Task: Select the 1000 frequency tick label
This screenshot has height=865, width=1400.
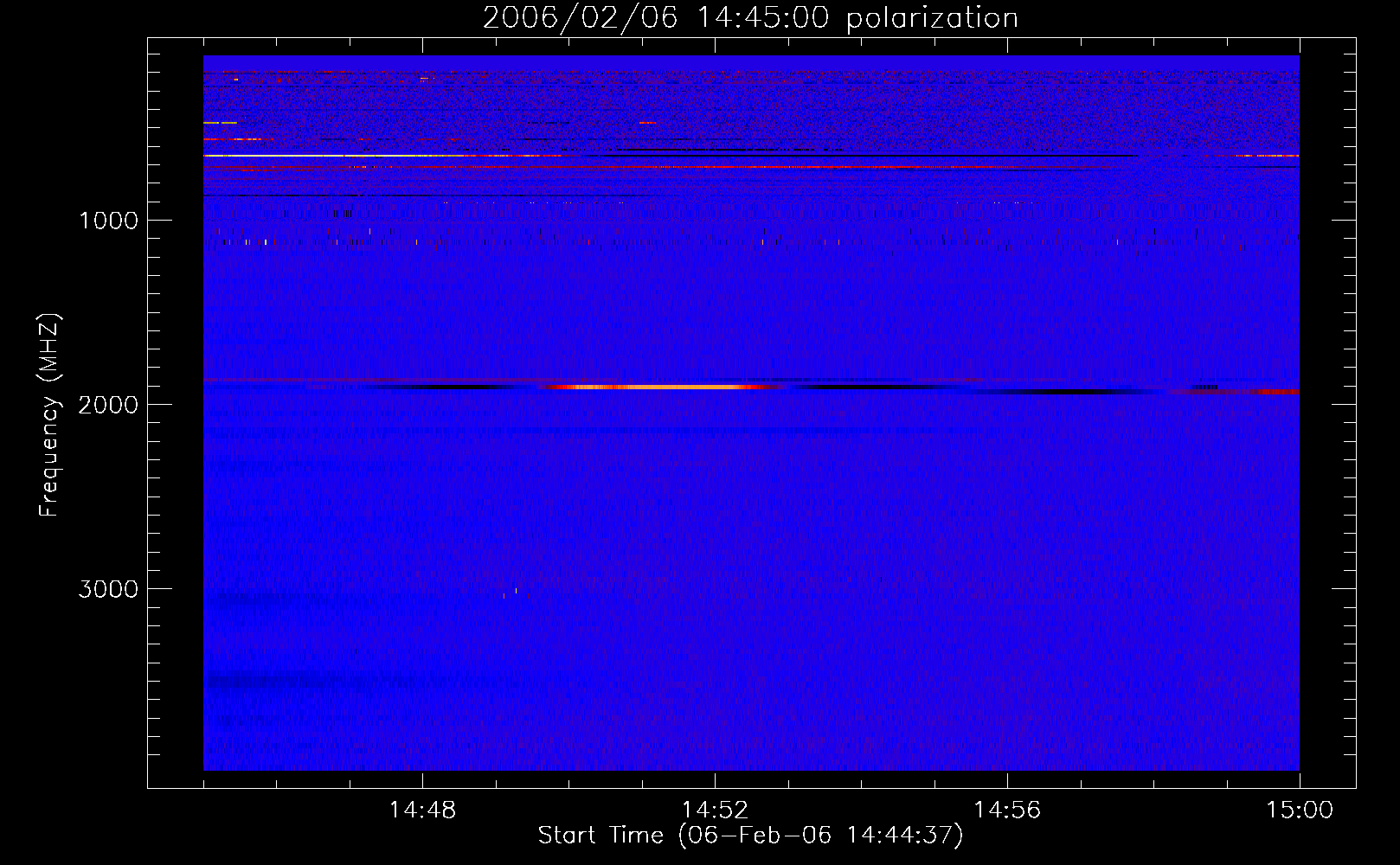Action: click(x=108, y=221)
